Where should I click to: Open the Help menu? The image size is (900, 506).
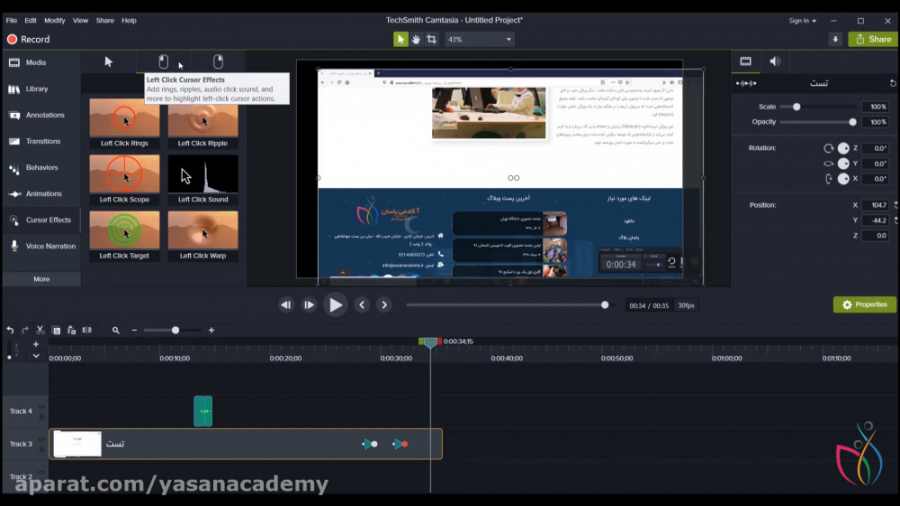(129, 20)
